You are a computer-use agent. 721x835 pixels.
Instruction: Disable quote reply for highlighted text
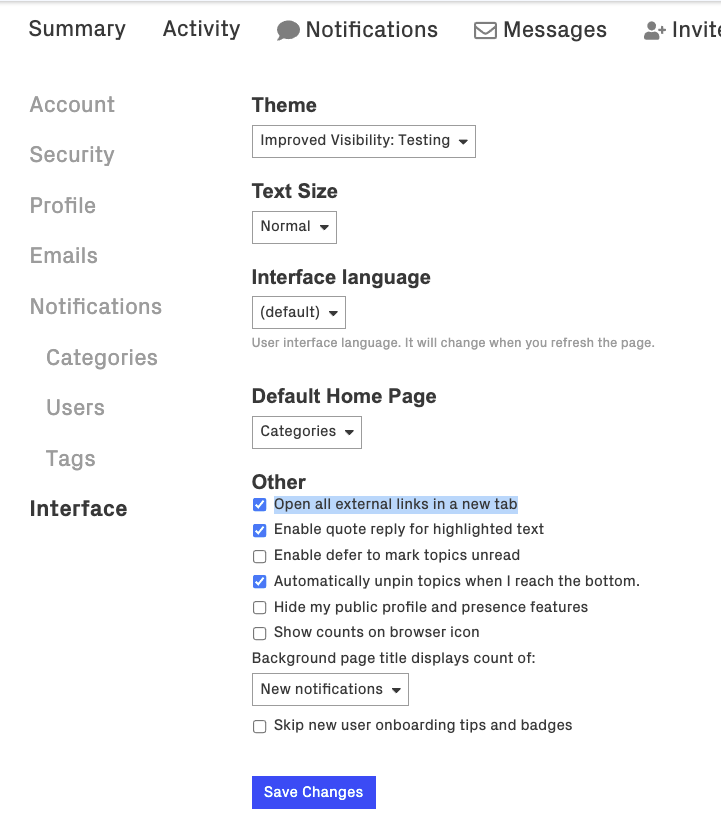point(260,530)
